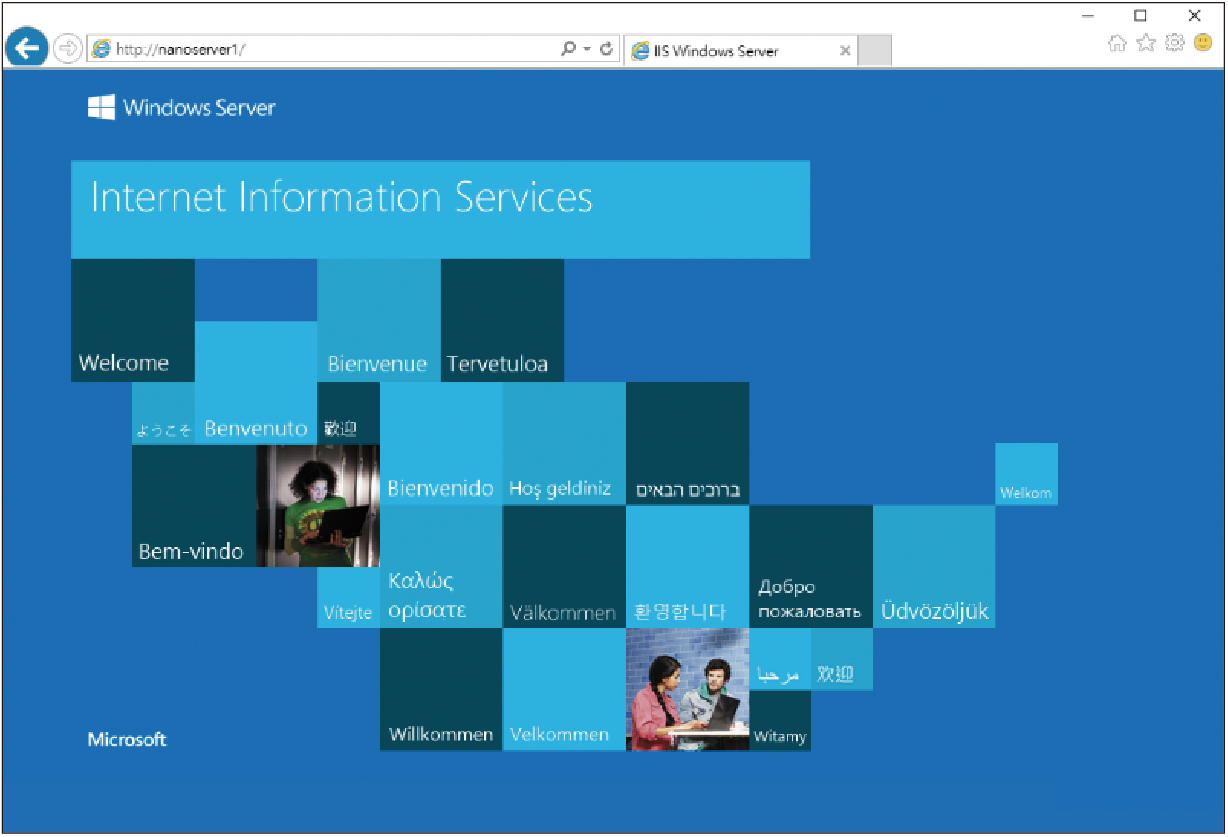Screen dimensions: 1228x837
Task: Open a new blank tab
Action: point(875,50)
